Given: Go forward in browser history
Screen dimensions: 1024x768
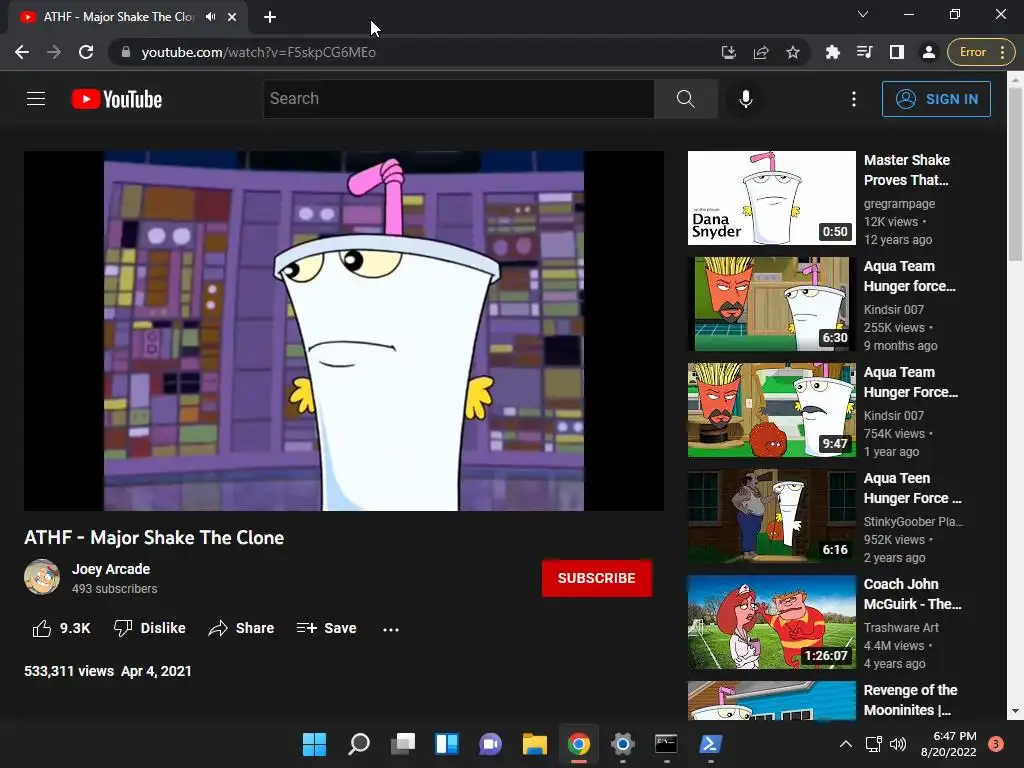Looking at the screenshot, I should tap(54, 52).
